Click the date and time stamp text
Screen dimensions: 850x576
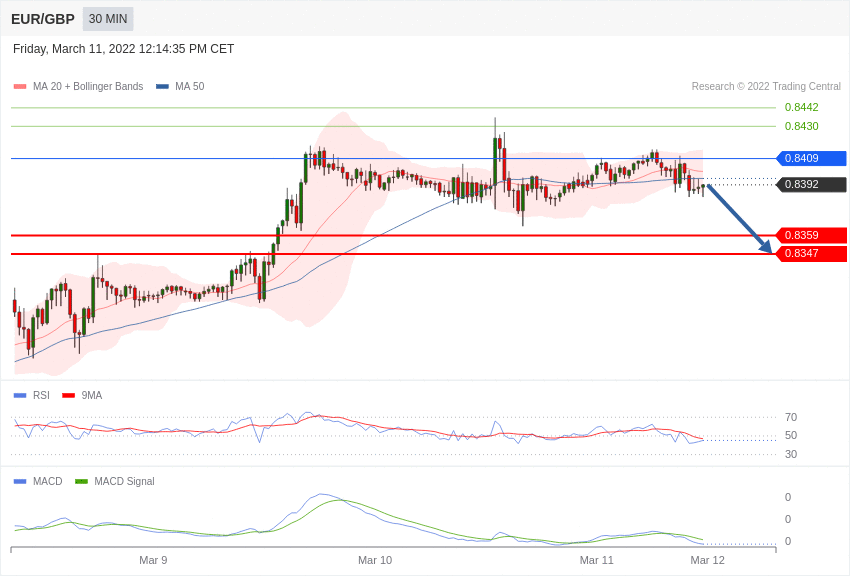[x=124, y=49]
